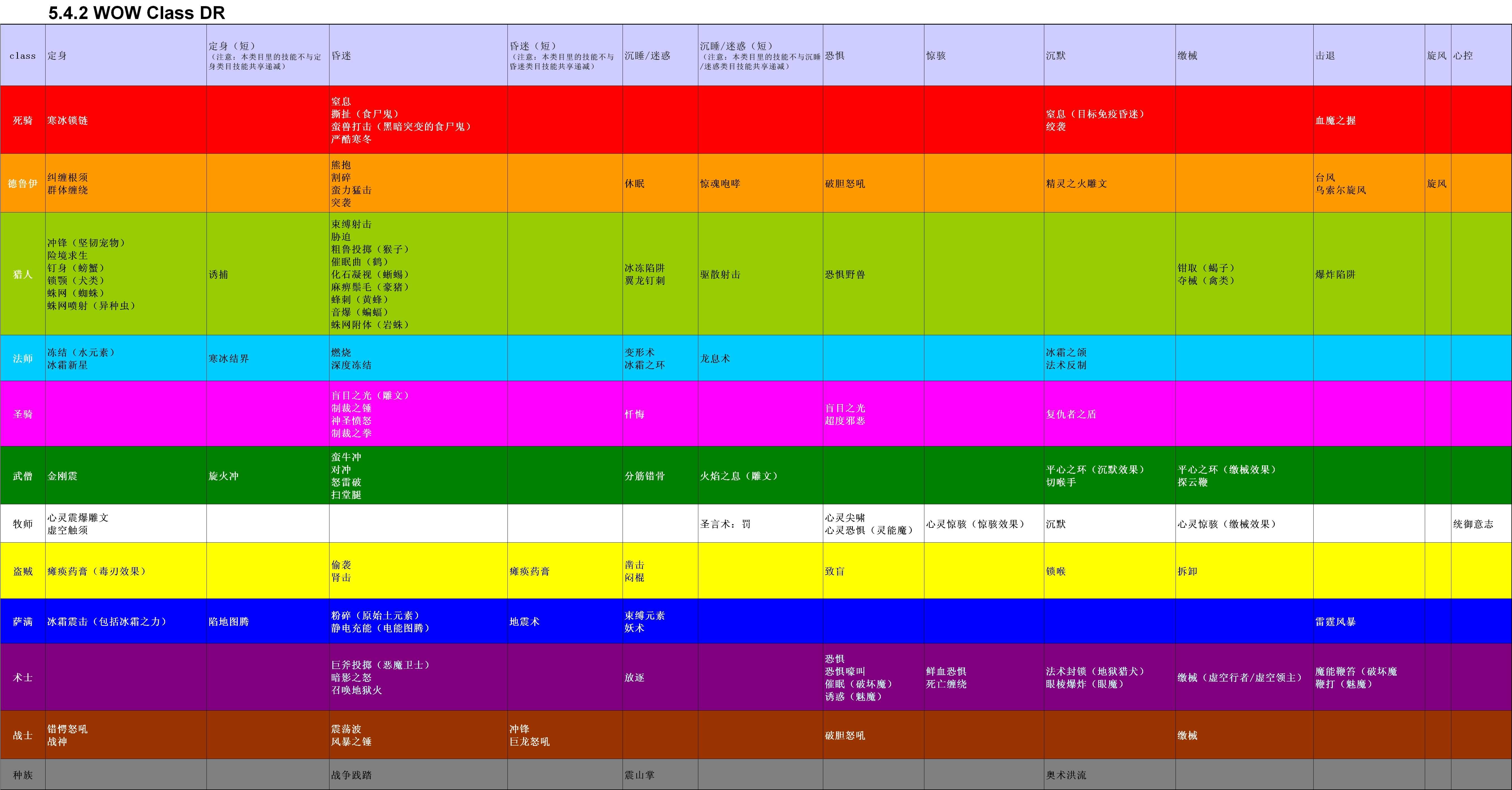
Task: Select the "猎人" row label
Action: click(23, 274)
